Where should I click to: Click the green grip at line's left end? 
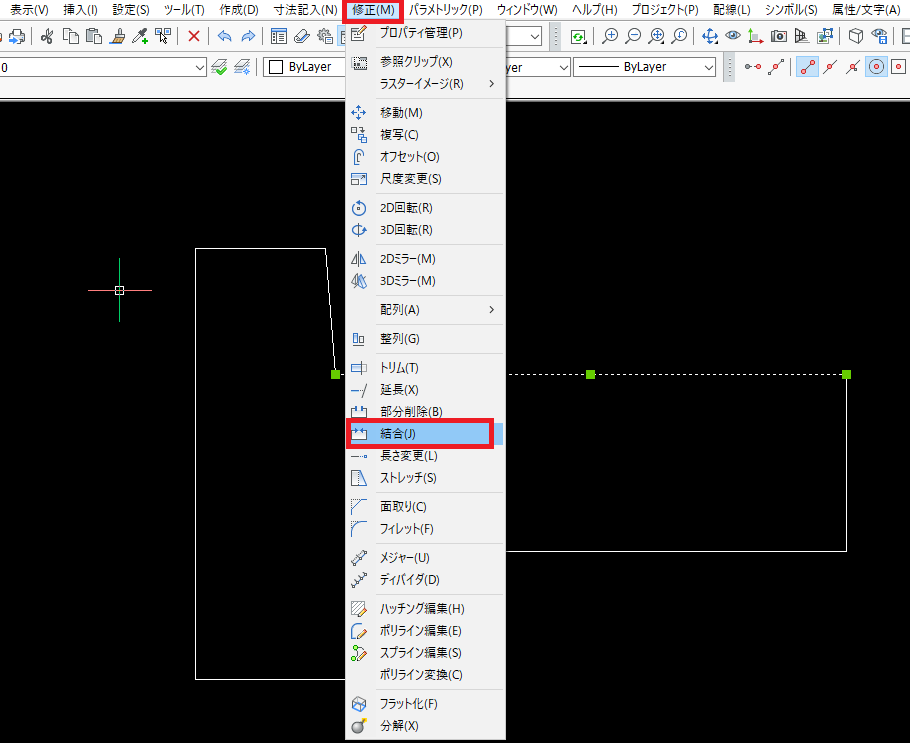tap(335, 374)
